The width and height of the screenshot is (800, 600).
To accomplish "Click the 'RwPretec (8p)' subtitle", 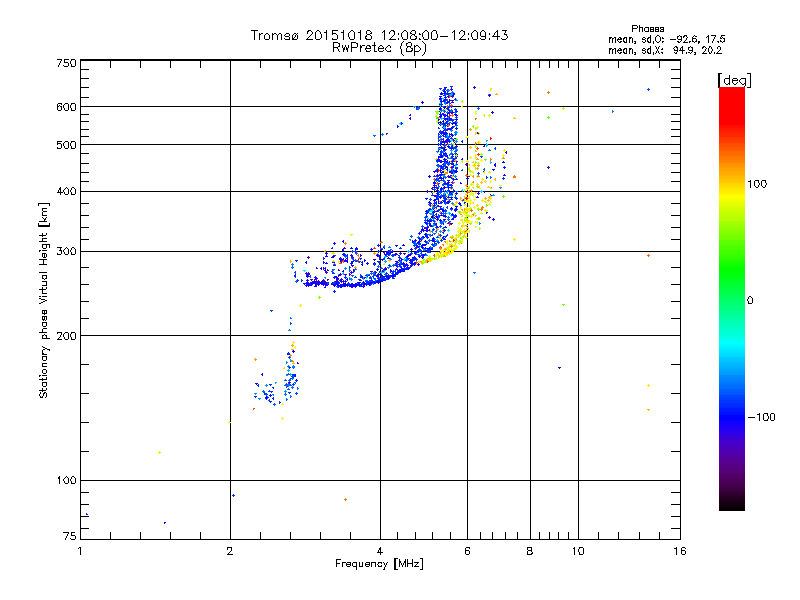I will tap(380, 48).
